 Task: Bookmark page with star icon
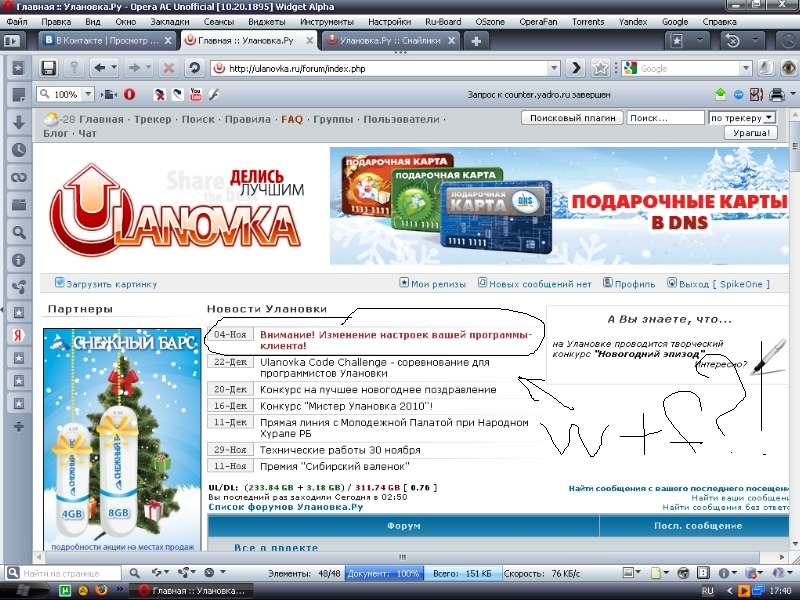click(601, 68)
